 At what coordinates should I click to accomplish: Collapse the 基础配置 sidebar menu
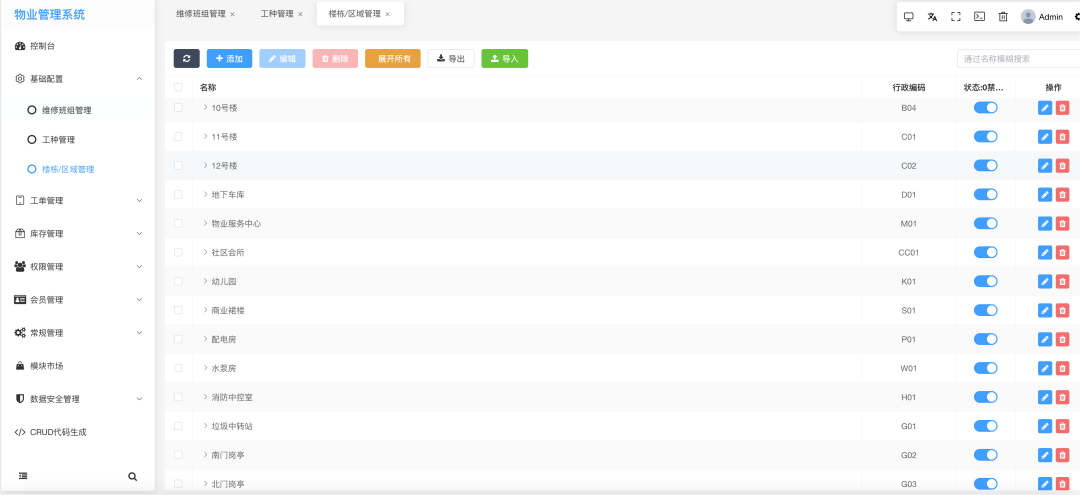[x=78, y=79]
